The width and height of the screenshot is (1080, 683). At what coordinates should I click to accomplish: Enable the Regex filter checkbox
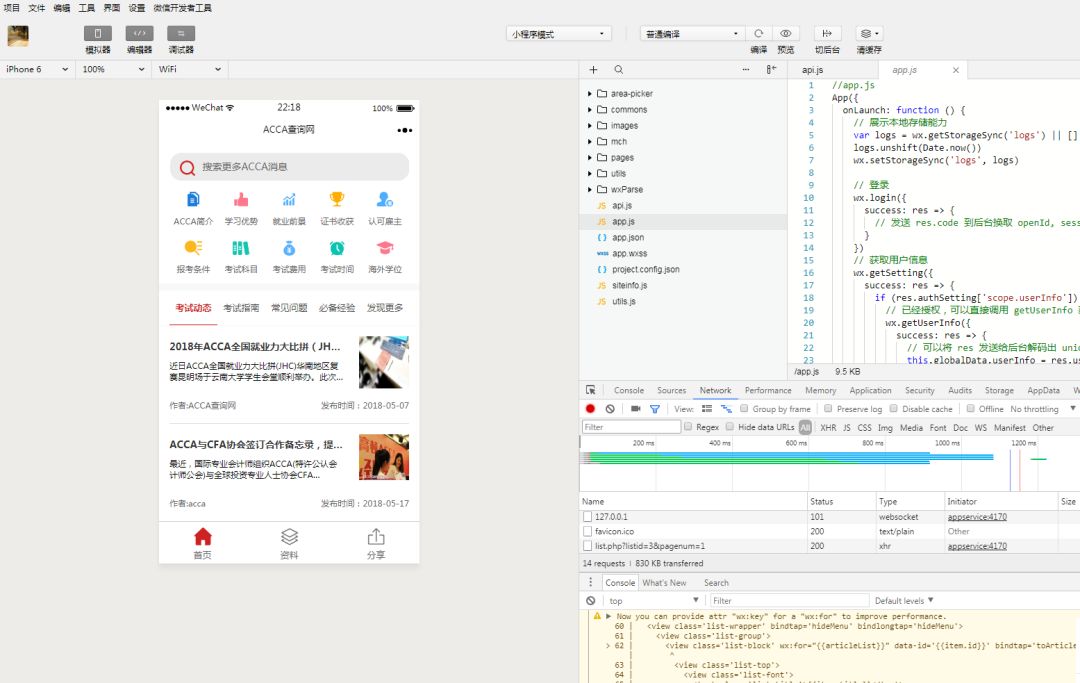(687, 427)
